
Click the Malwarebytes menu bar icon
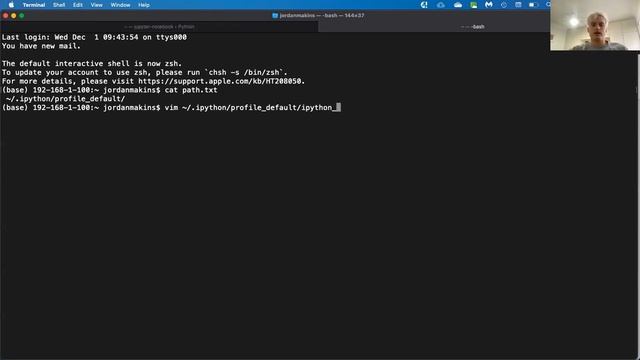point(489,5)
